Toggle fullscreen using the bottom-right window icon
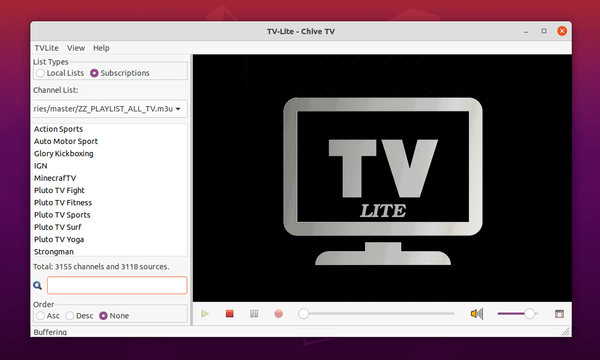 pos(559,314)
